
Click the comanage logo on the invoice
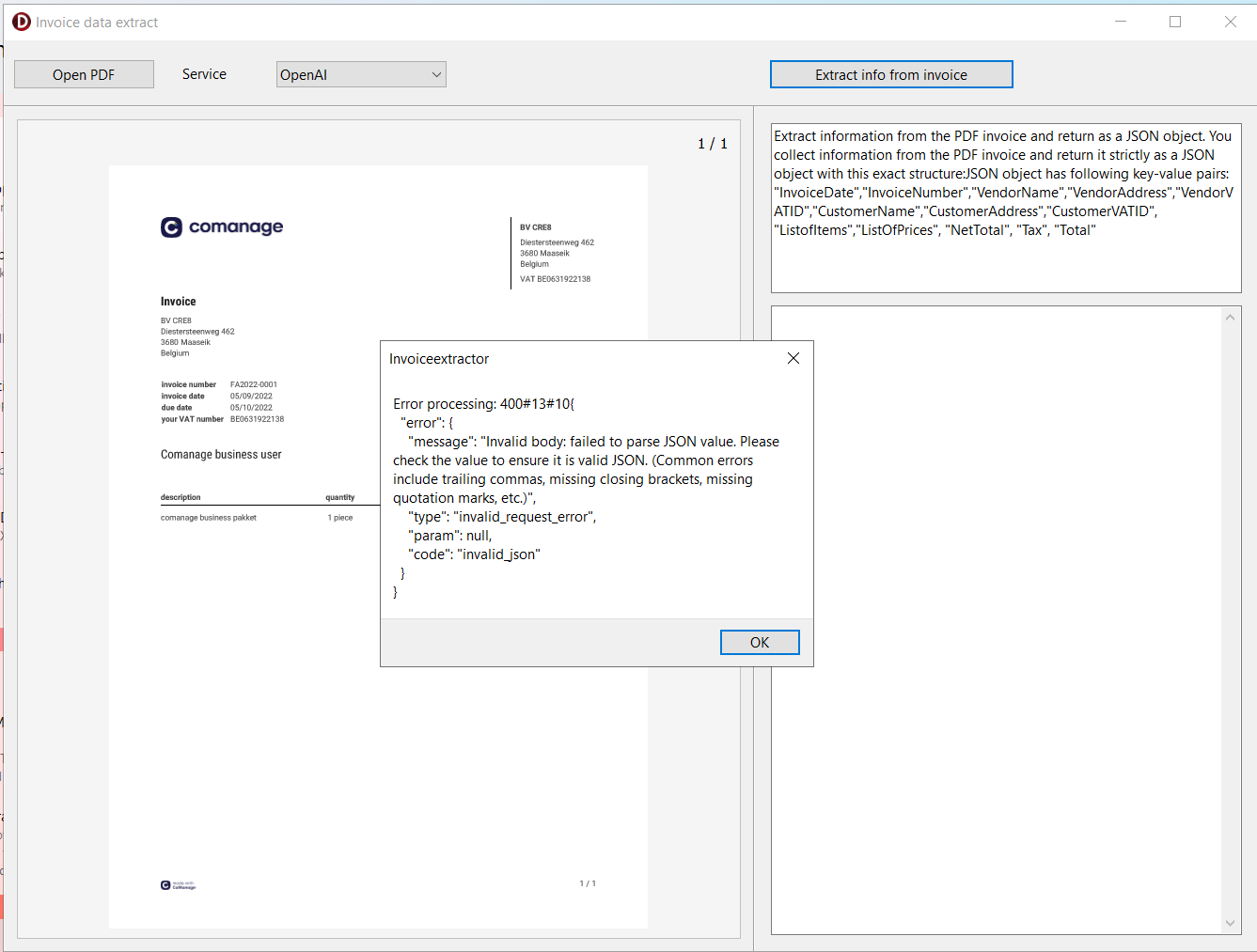222,227
